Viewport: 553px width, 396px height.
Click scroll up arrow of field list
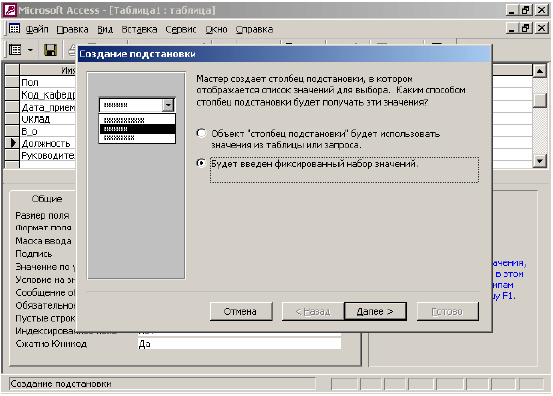coord(540,71)
